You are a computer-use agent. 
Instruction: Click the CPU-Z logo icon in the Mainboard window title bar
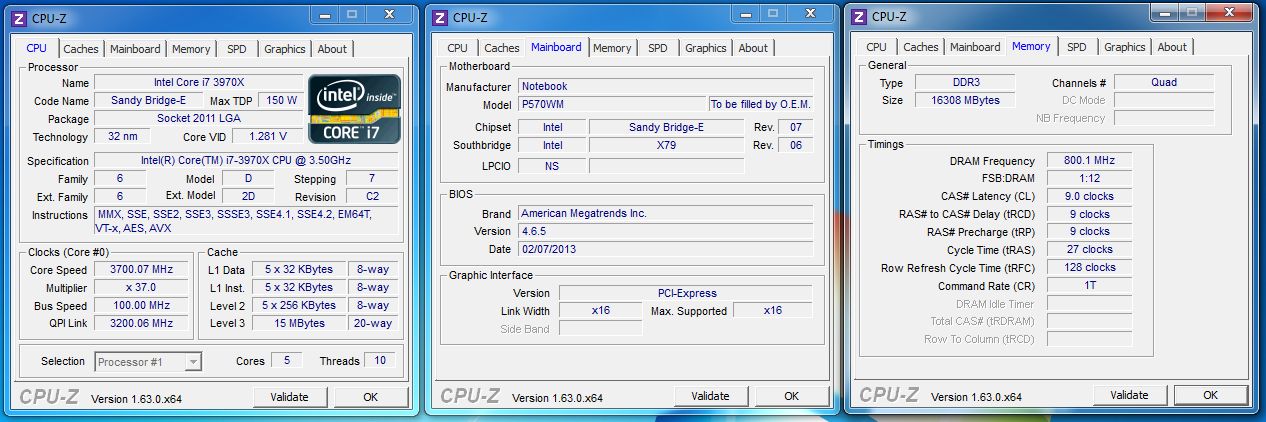point(439,17)
